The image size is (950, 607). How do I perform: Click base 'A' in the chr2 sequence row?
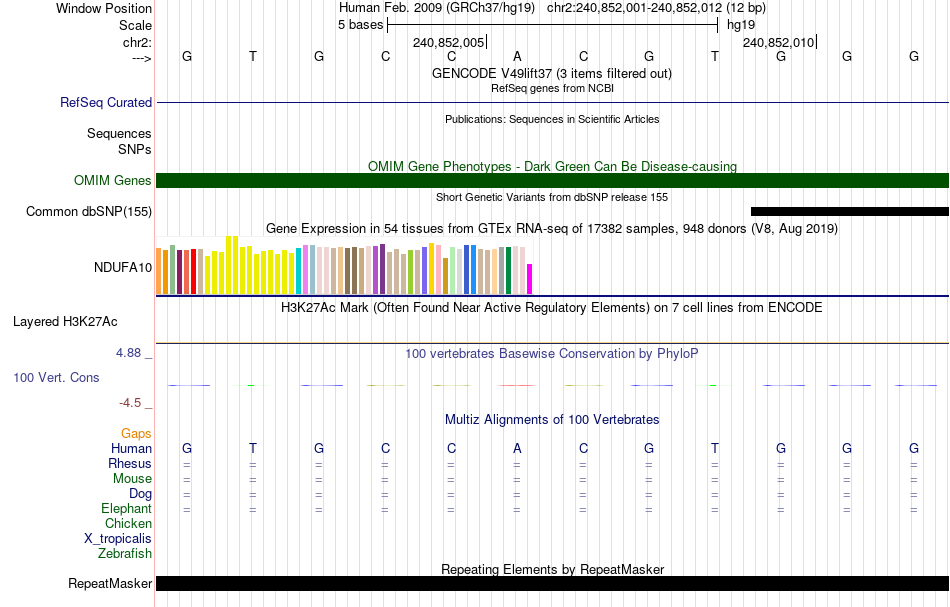pyautogui.click(x=517, y=56)
